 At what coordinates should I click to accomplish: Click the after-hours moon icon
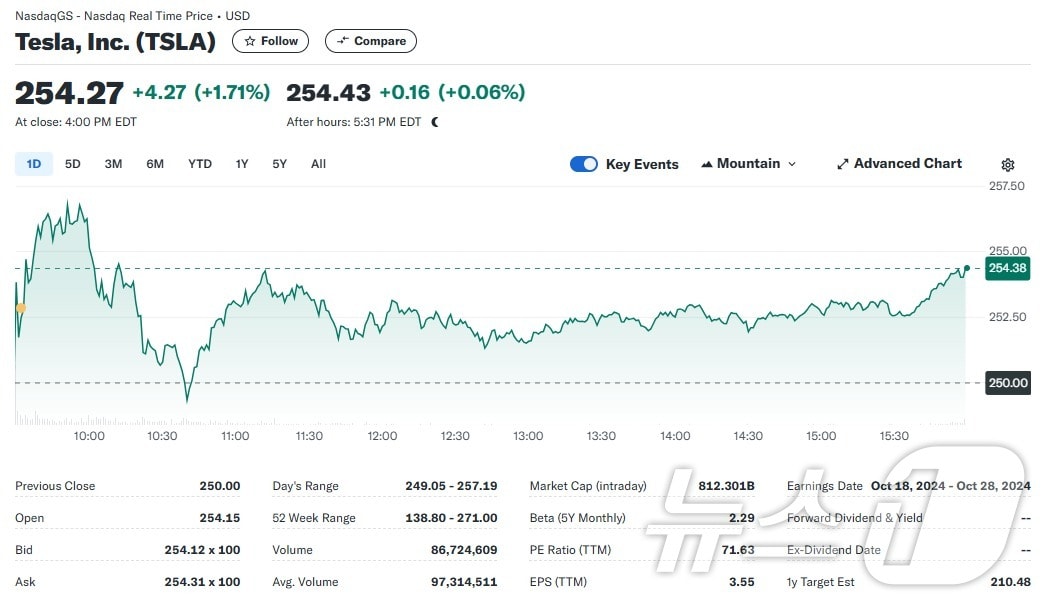click(x=435, y=122)
